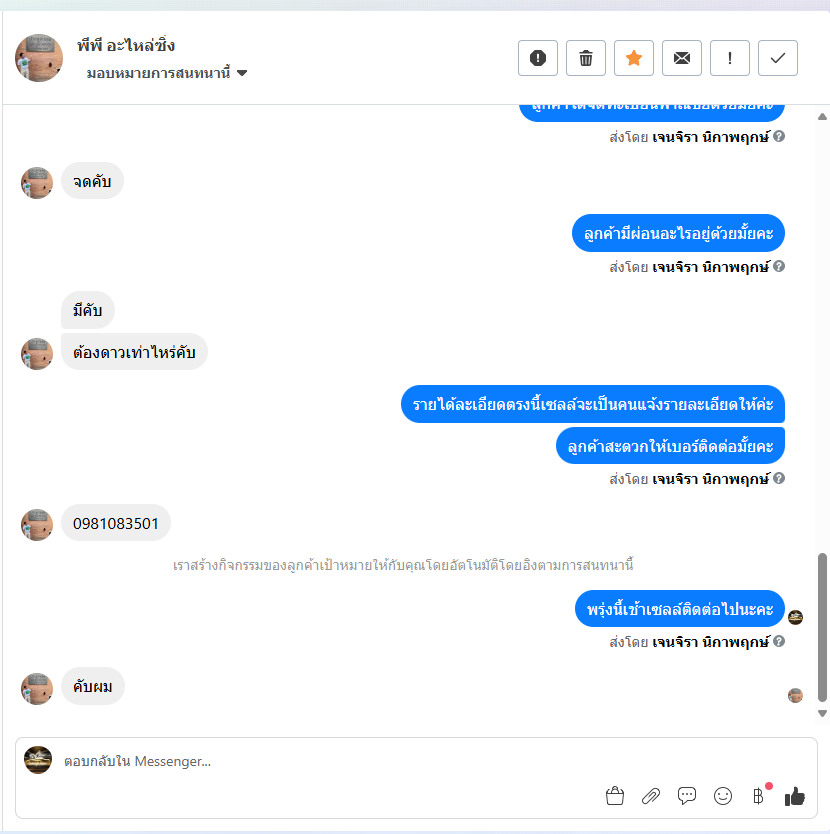830x834 pixels.
Task: Click the customer's profile picture in header
Action: (39, 58)
